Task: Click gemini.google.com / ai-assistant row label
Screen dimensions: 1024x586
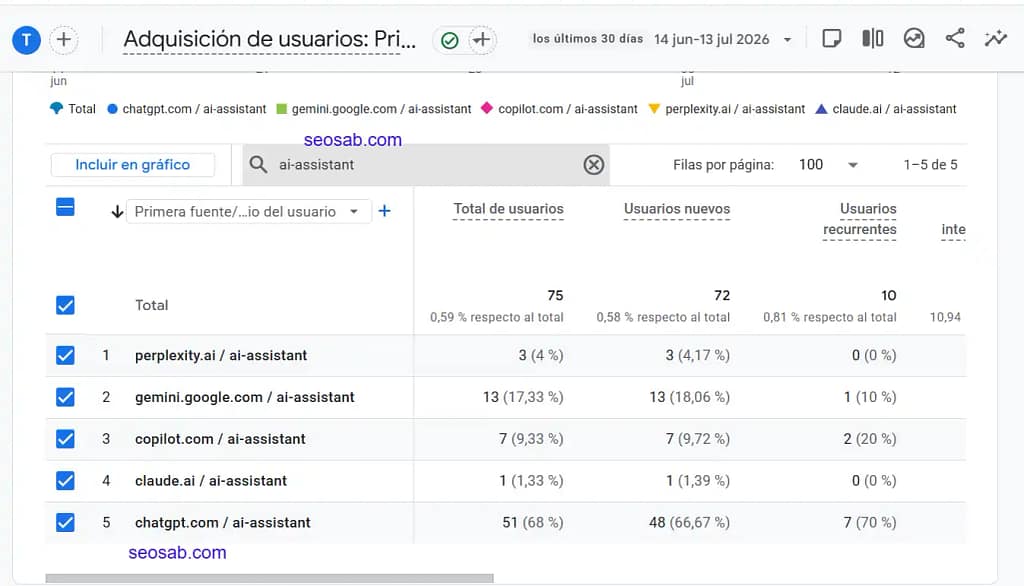Action: tap(245, 397)
